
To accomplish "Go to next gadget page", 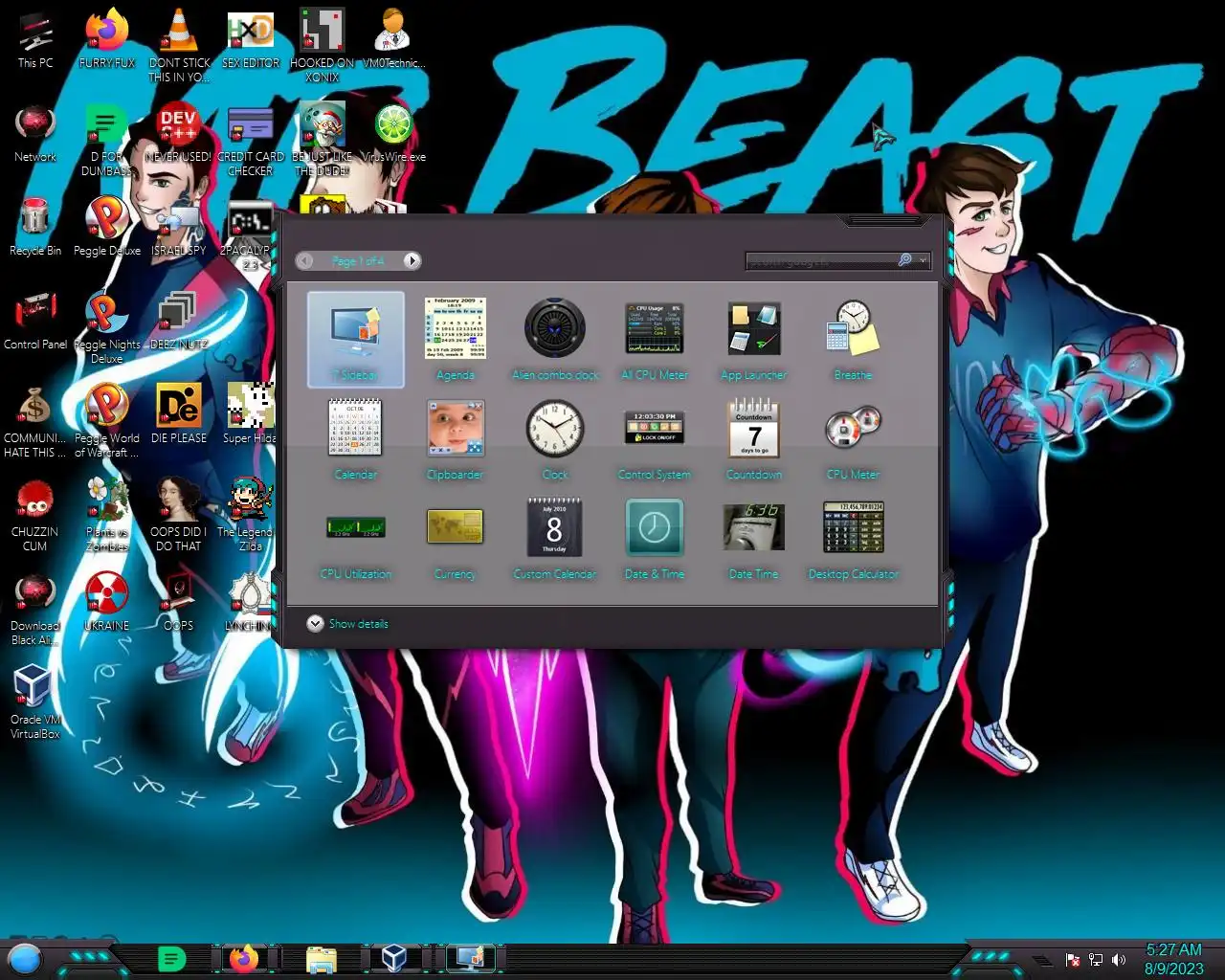I will coord(412,260).
